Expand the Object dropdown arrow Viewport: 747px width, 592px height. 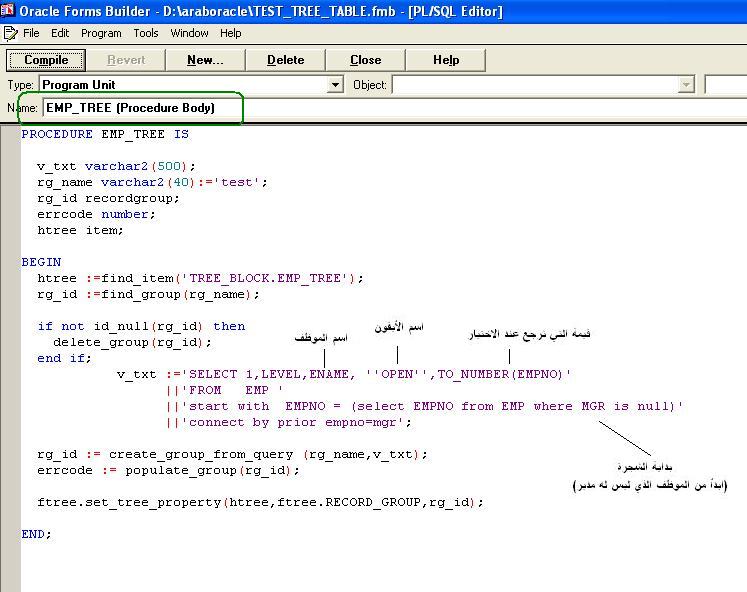pos(686,86)
